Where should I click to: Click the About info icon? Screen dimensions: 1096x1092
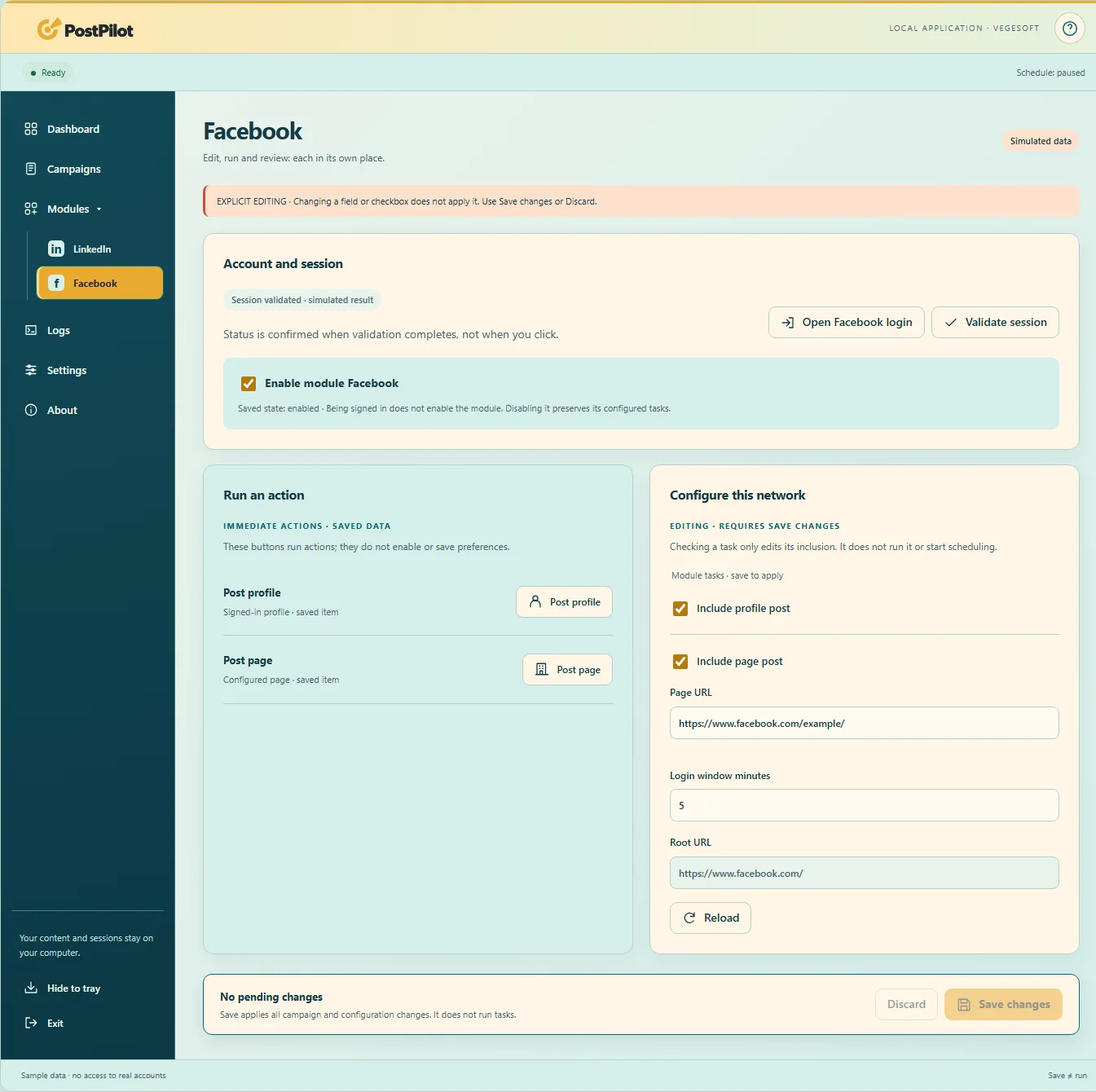coord(31,410)
